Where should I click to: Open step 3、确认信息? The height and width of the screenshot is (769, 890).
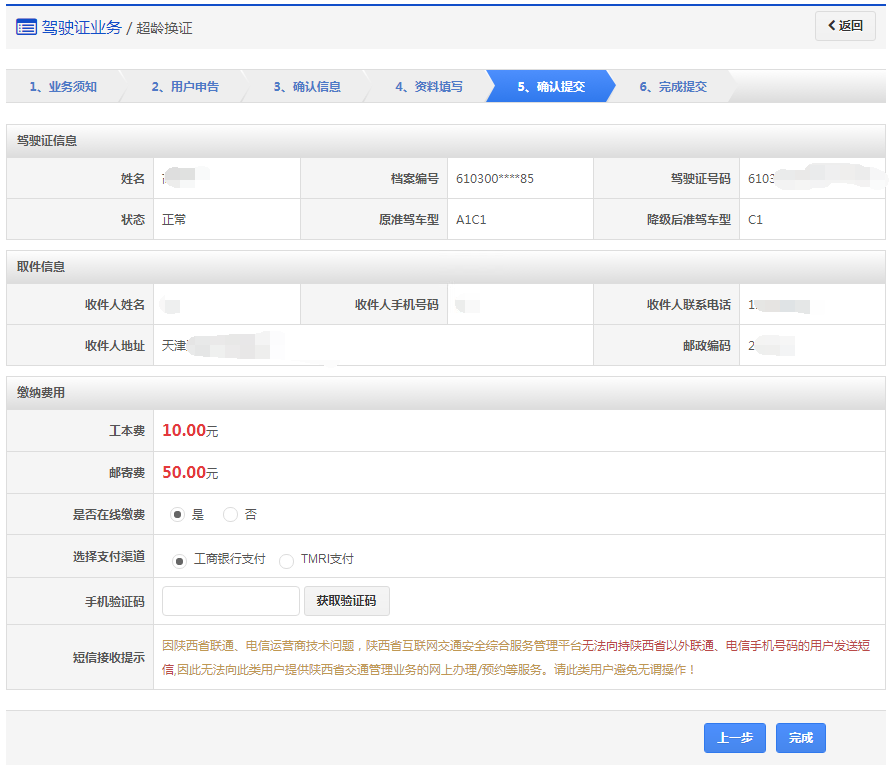point(307,87)
